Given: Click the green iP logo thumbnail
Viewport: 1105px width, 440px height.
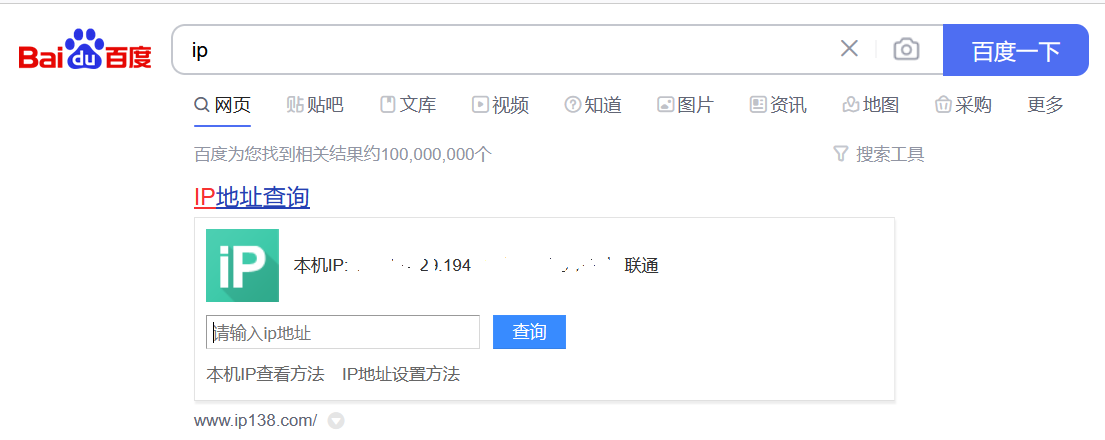Looking at the screenshot, I should coord(242,265).
